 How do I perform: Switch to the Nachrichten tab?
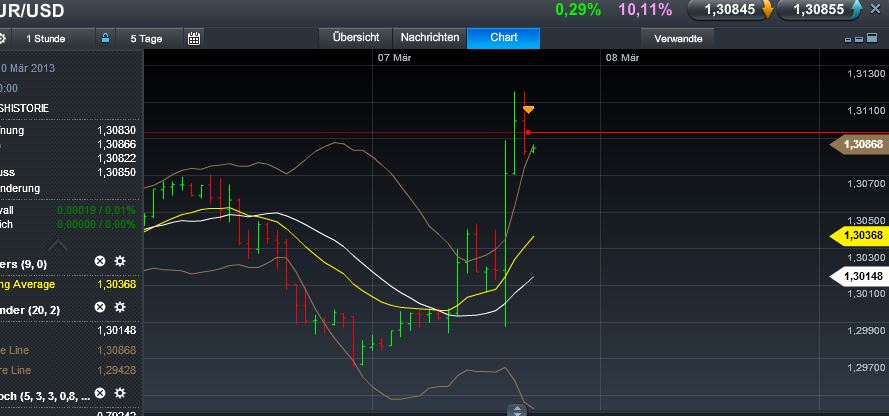point(430,38)
